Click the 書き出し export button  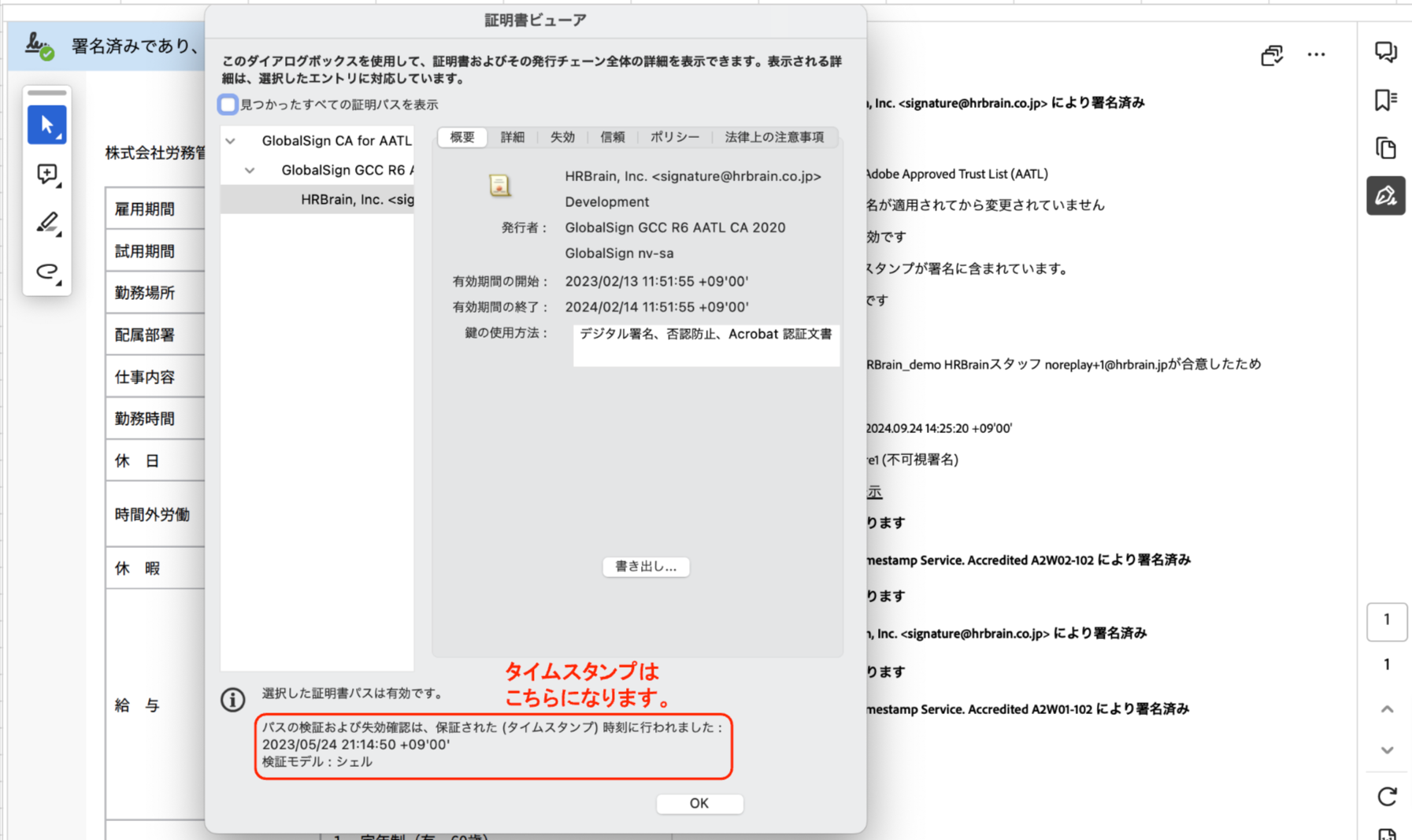(646, 567)
